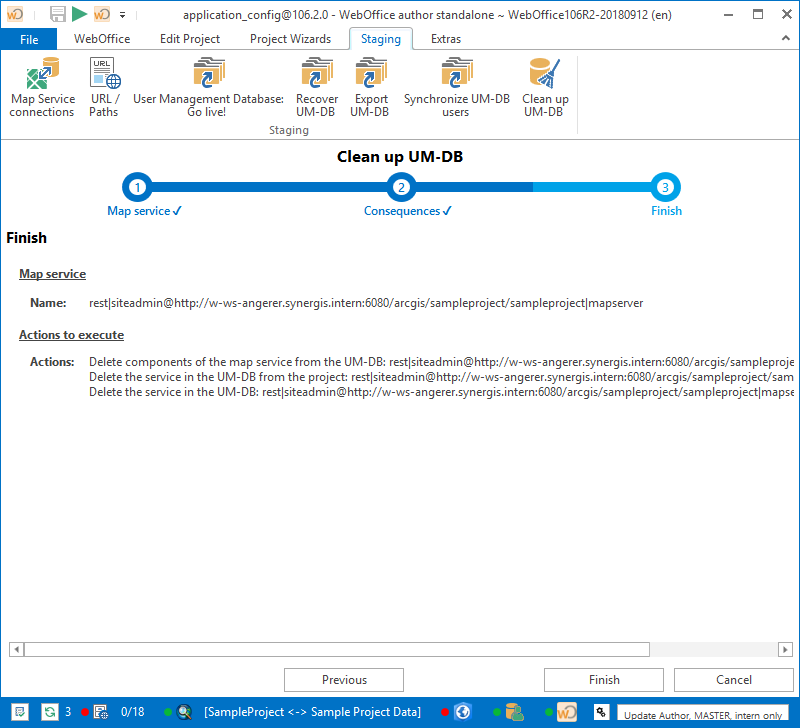Select the magnifier icon in the status bar
The height and width of the screenshot is (728, 800).
(x=186, y=712)
